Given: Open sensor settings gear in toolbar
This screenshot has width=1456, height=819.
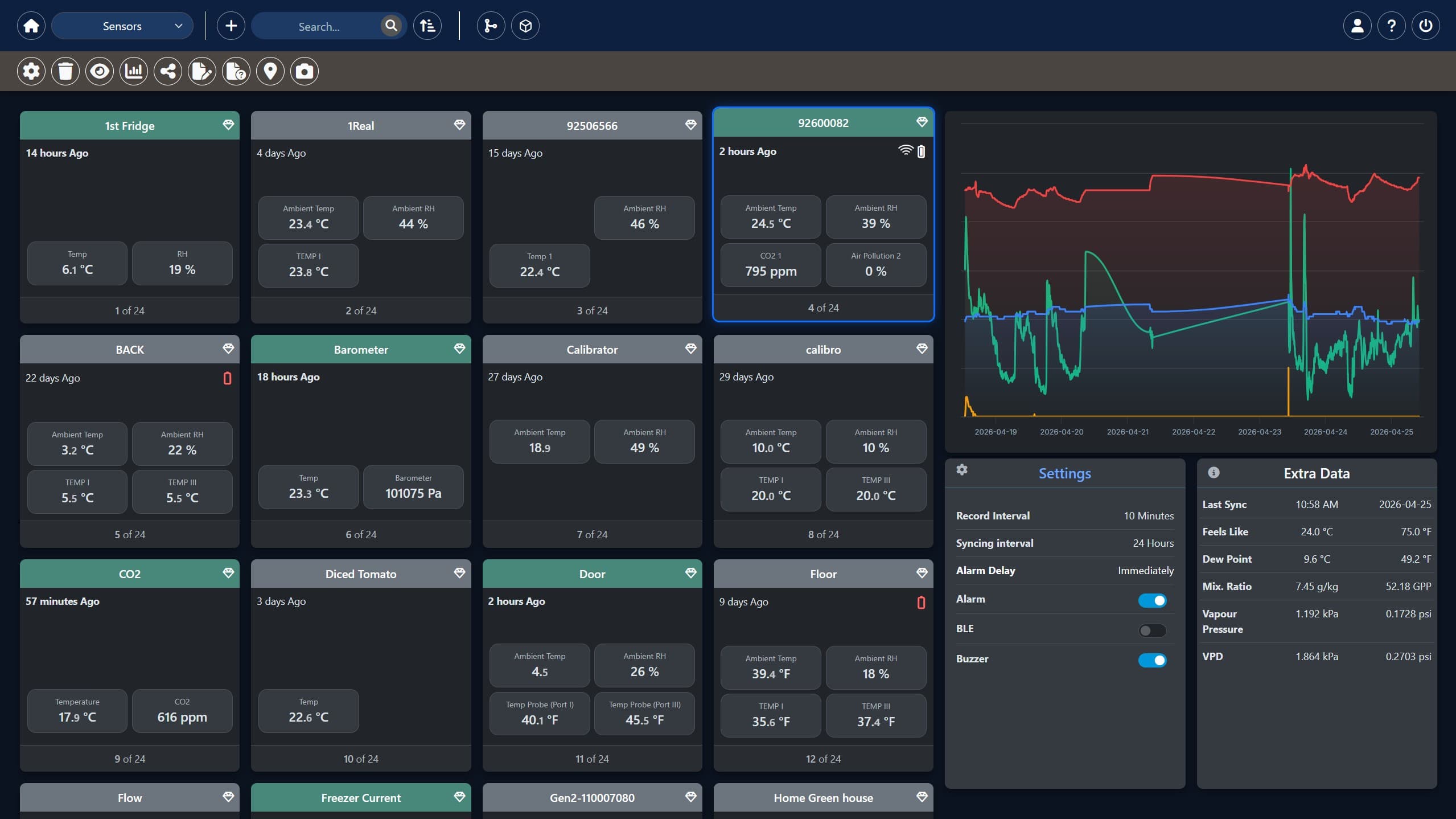Looking at the screenshot, I should point(31,71).
